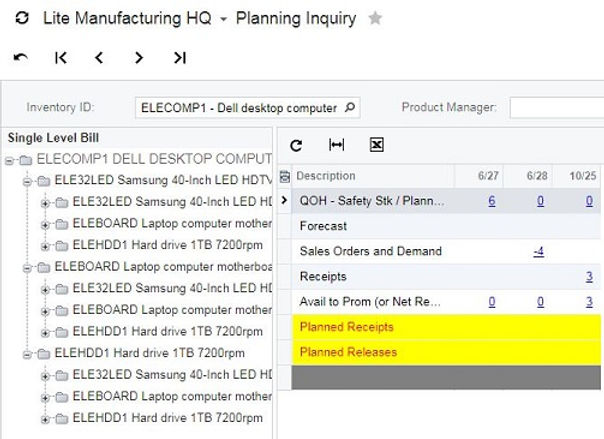Select top-level ELEHDD1 Hard drive 1TB 7200rpm item
This screenshot has width=604, height=439.
tap(149, 353)
